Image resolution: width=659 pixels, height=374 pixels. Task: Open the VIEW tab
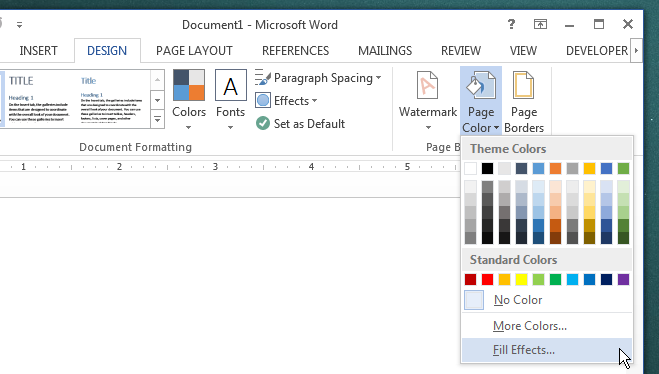(523, 50)
